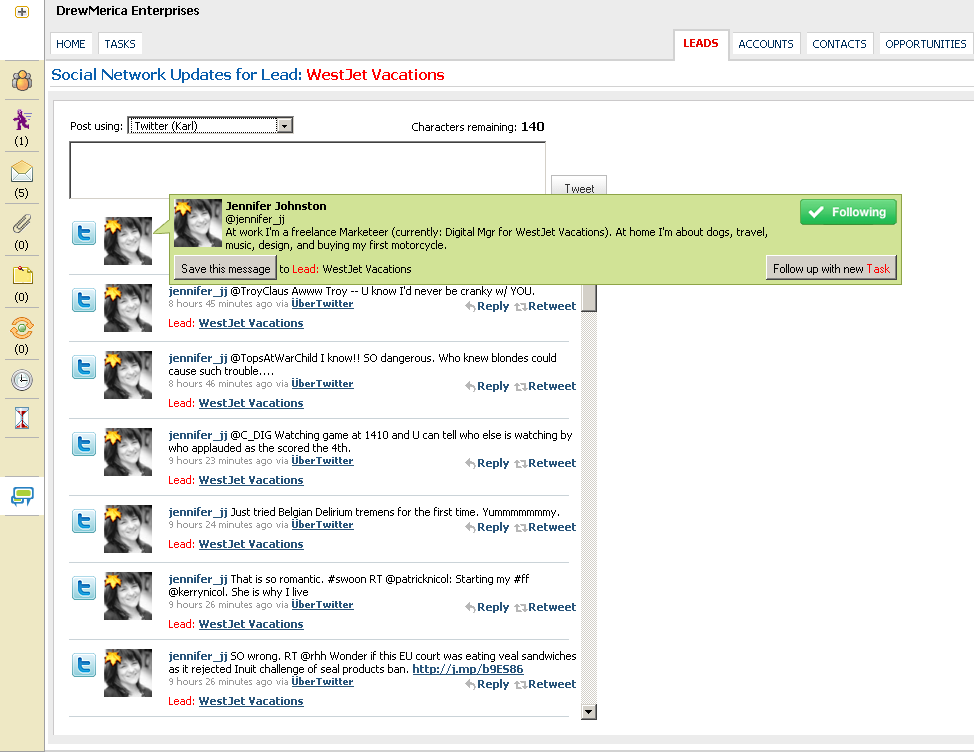Retweet the @C_DIG tweet
Viewport: 974px width, 752px height.
point(545,463)
